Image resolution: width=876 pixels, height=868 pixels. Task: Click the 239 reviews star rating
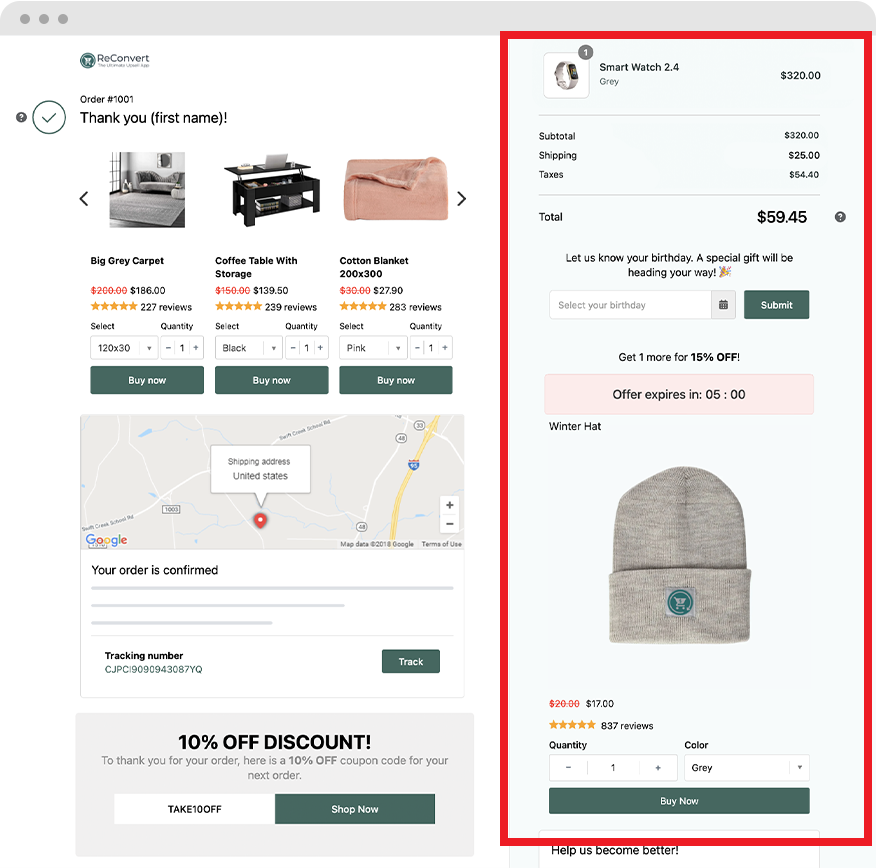(x=239, y=307)
